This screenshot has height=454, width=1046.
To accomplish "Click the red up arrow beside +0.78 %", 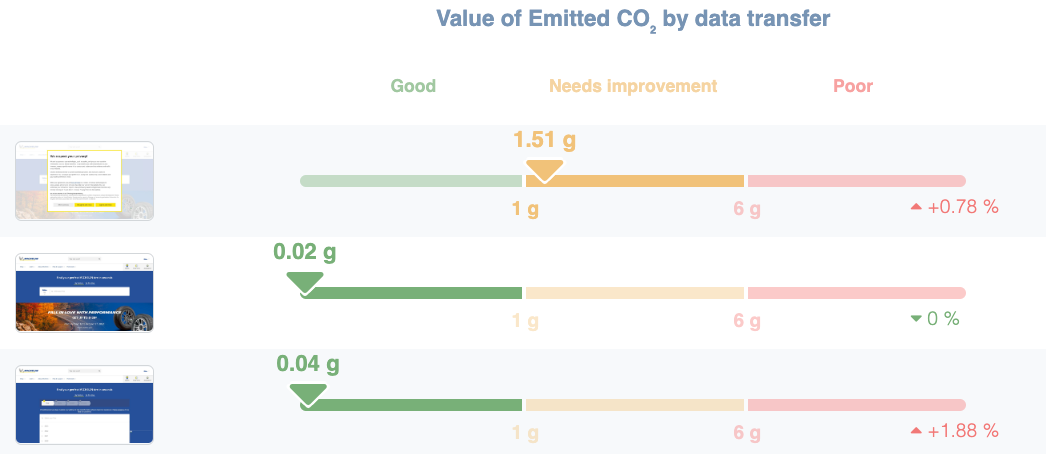I will tap(915, 207).
